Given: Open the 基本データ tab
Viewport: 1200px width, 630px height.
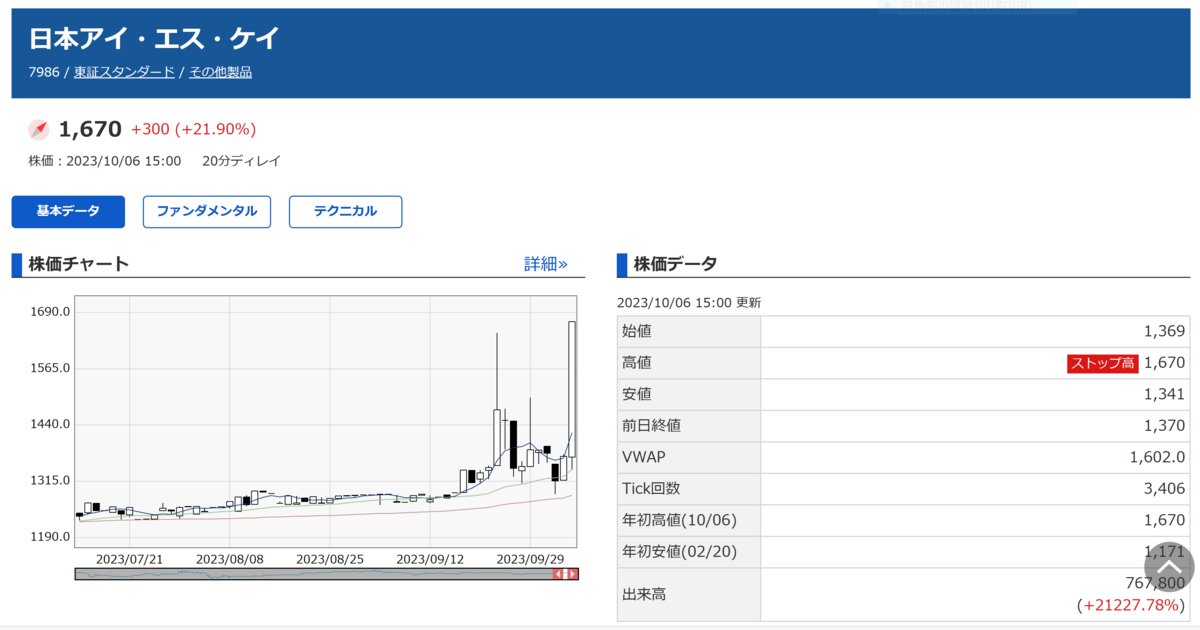Looking at the screenshot, I should (68, 212).
